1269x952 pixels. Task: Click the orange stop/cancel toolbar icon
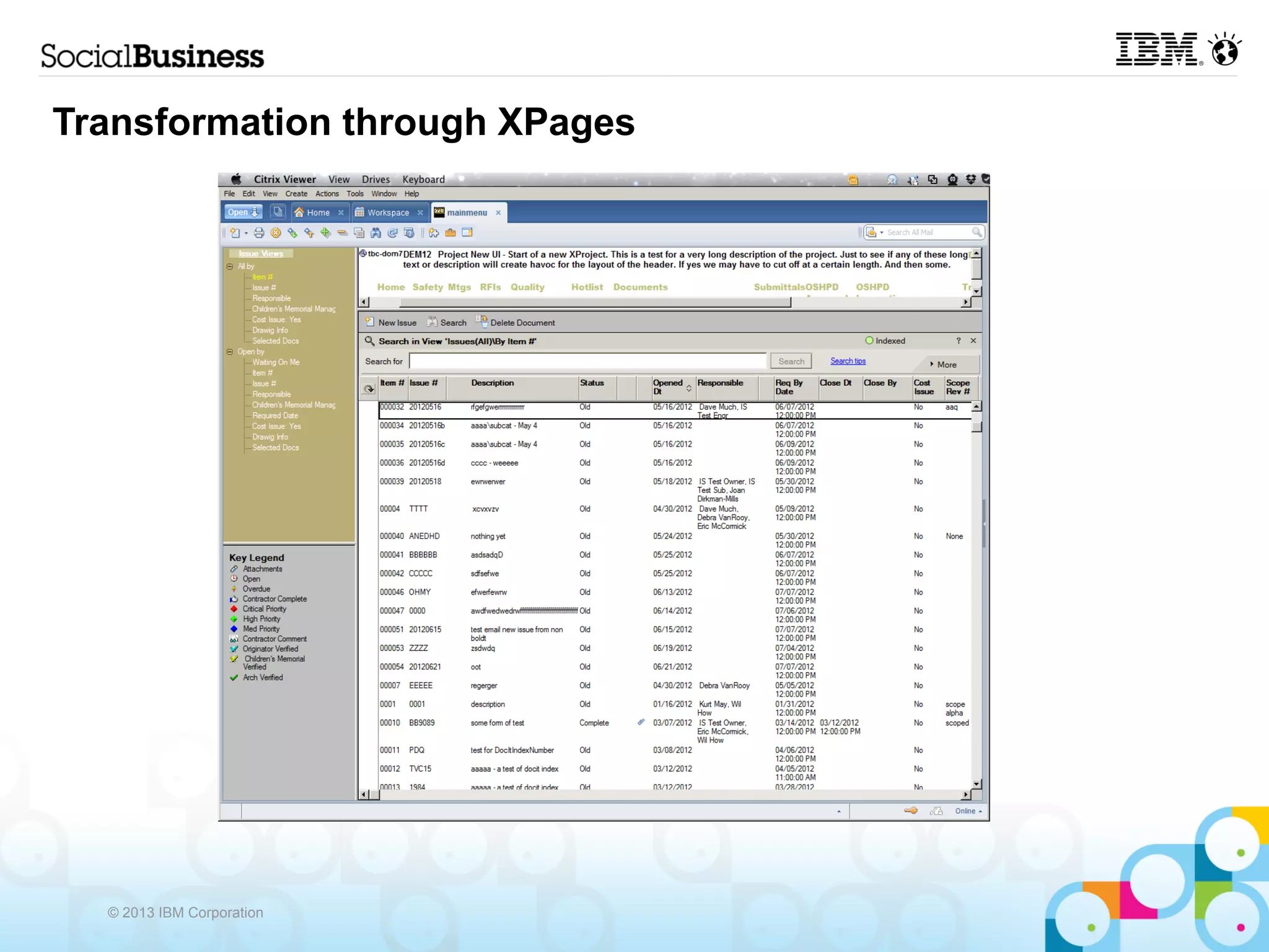(276, 233)
